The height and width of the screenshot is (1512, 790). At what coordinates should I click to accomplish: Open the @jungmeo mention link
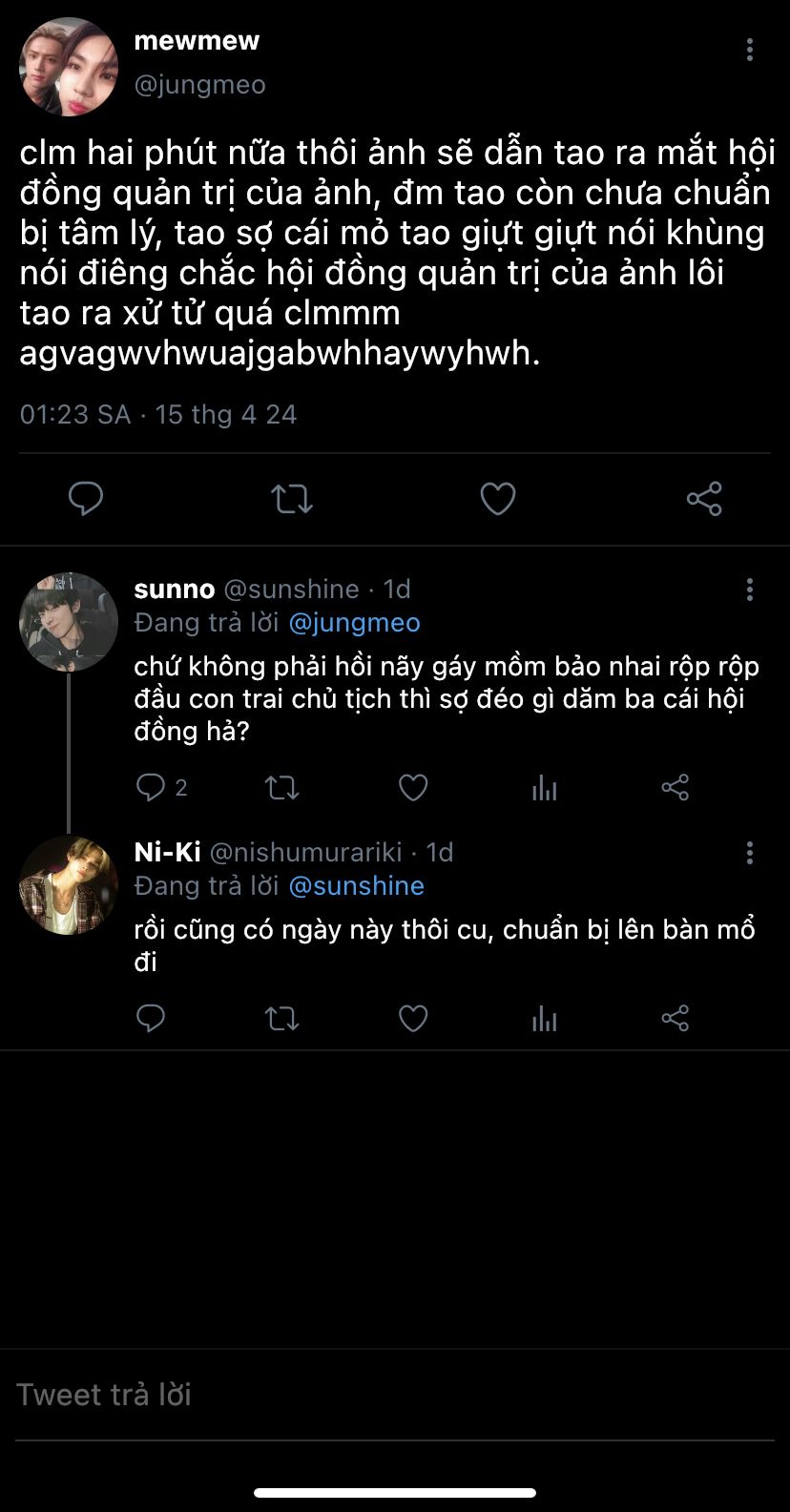(x=354, y=623)
